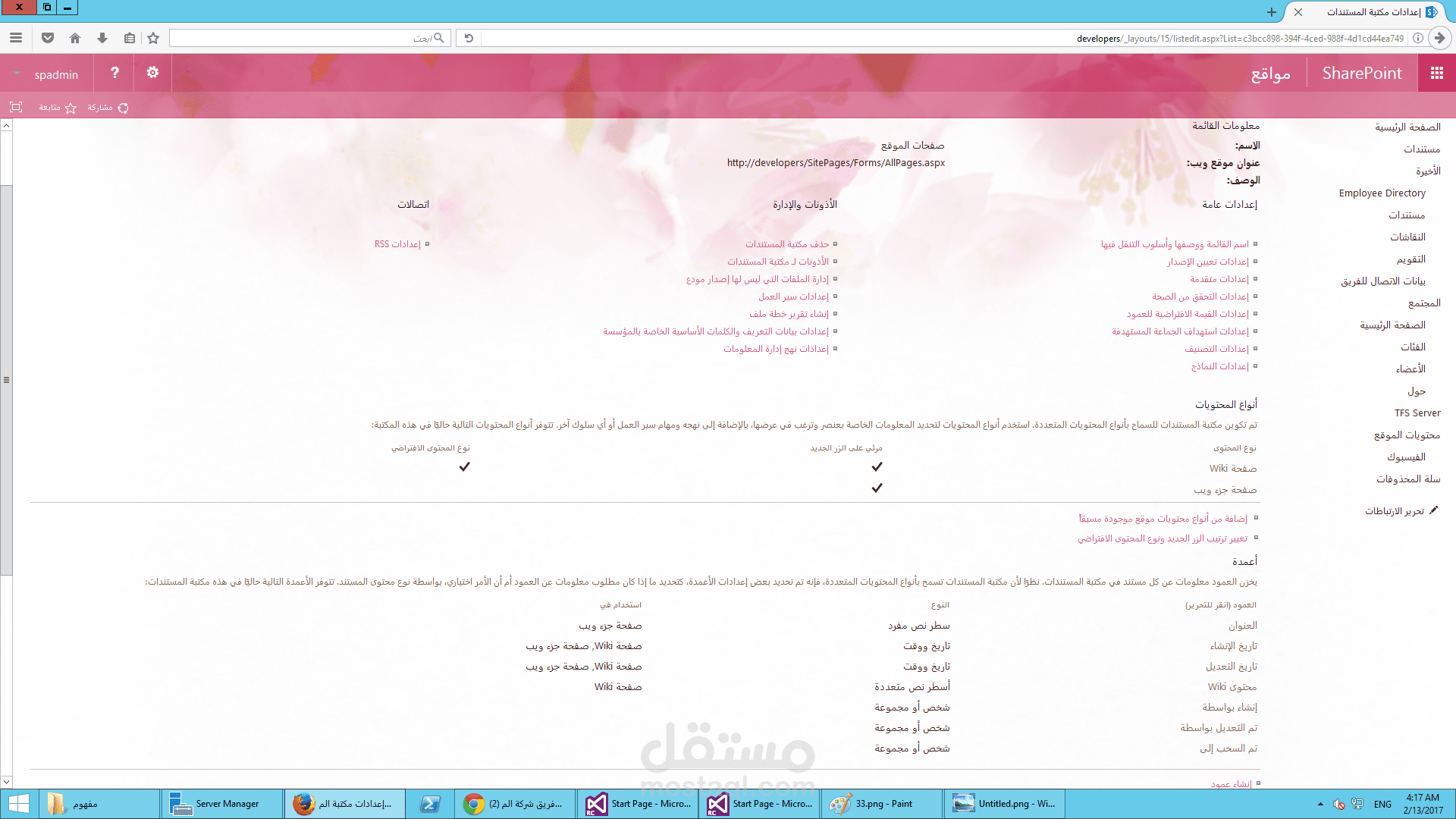Image resolution: width=1456 pixels, height=819 pixels.
Task: Open the RSS settings link
Action: 397,244
